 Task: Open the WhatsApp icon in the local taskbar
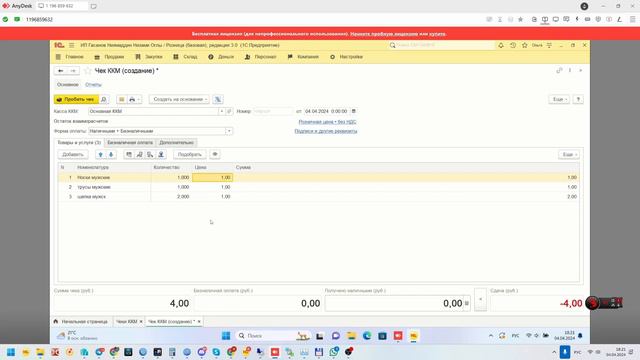334,351
